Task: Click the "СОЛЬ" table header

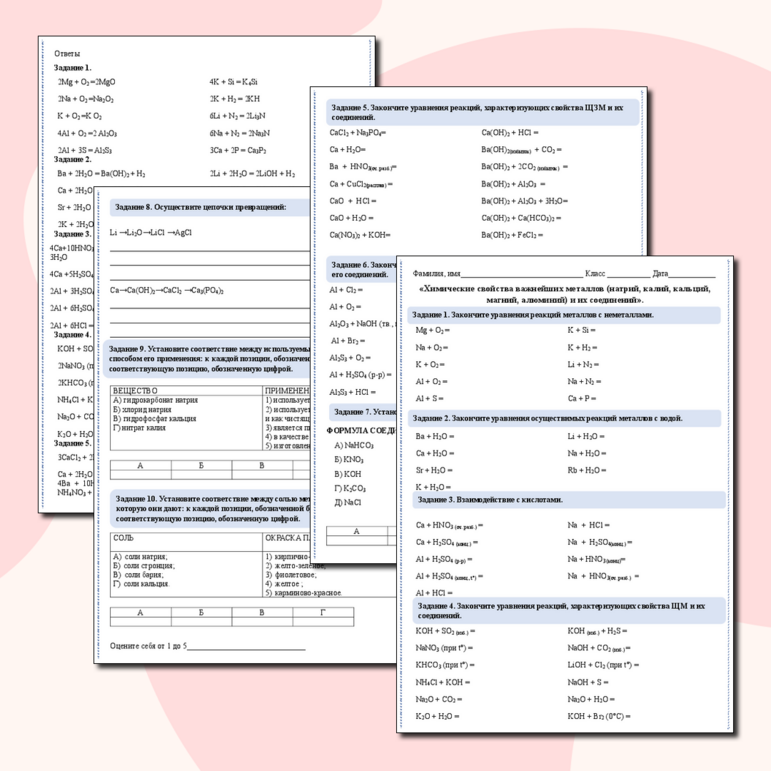Action: tap(123, 538)
